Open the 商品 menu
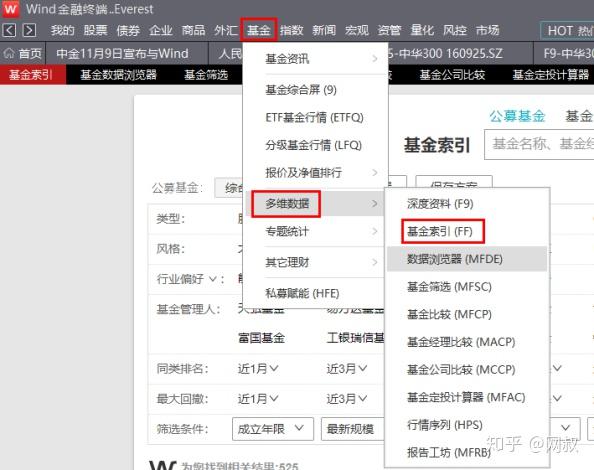Viewport: 594px width, 470px height. tap(193, 30)
